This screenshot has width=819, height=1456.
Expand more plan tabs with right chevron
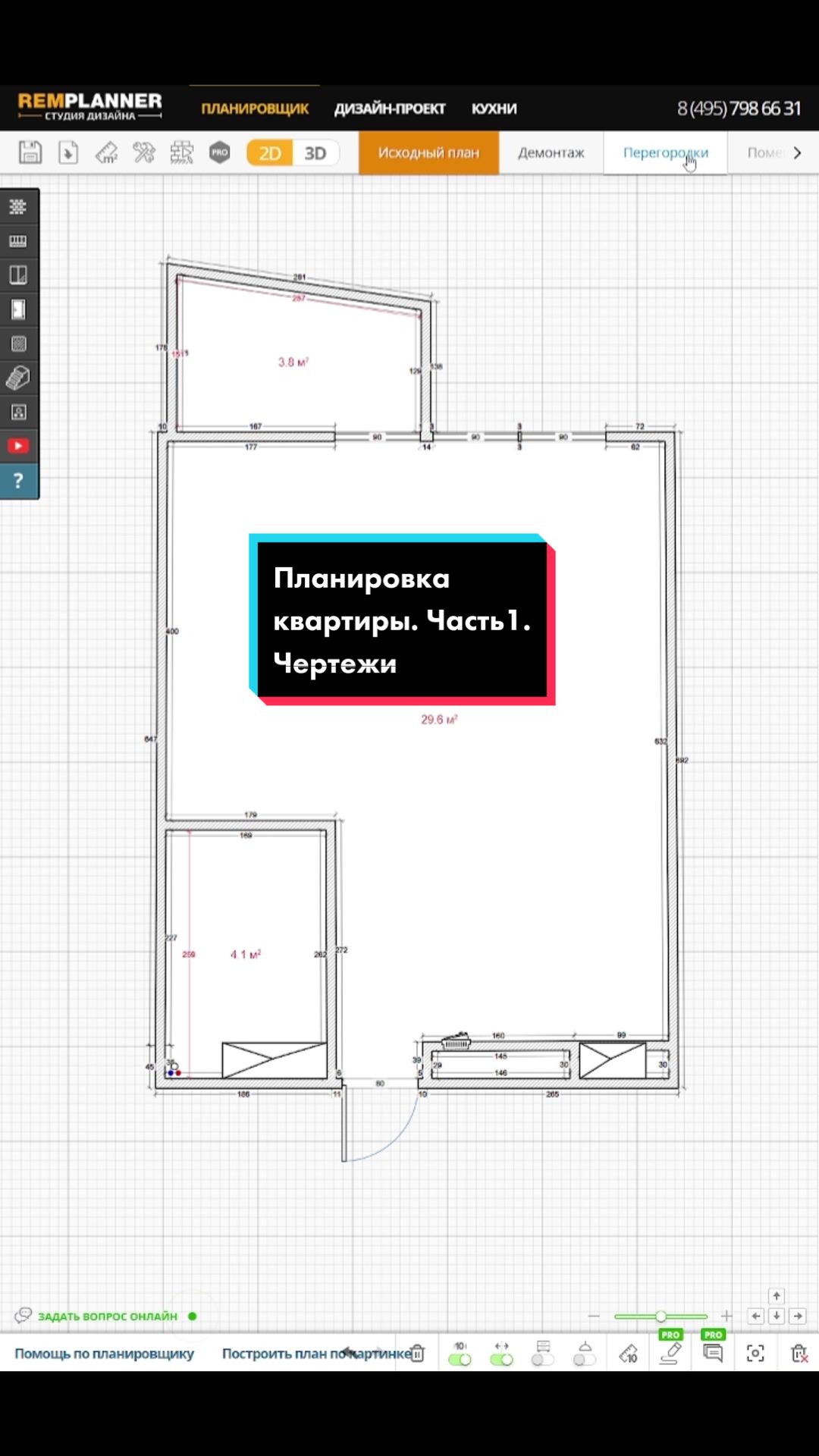tap(797, 152)
